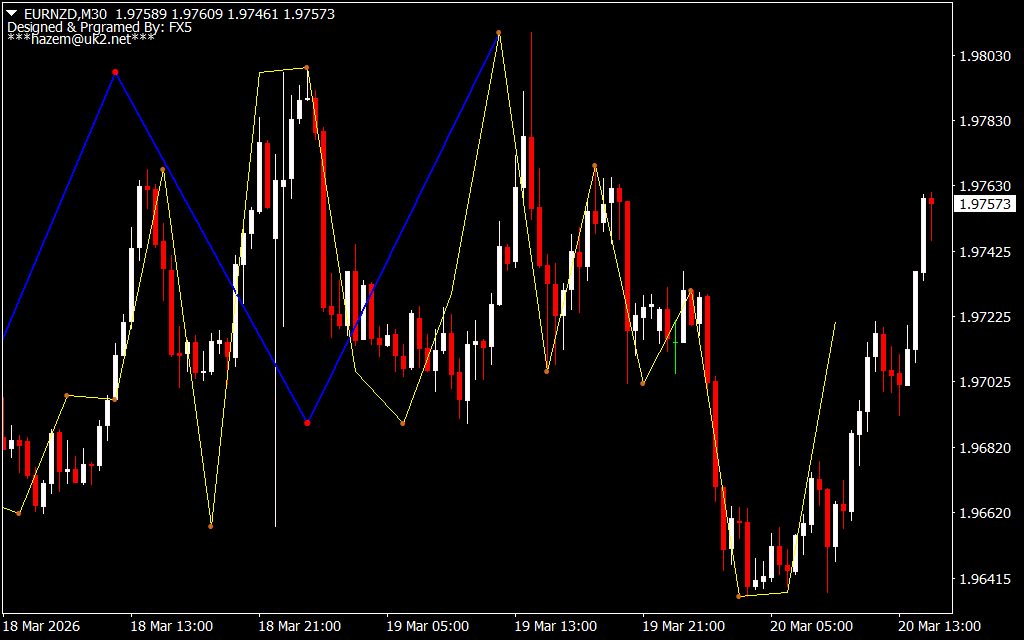Image resolution: width=1024 pixels, height=640 pixels.
Task: Click the red dot at blue zigzag trough
Action: point(307,423)
